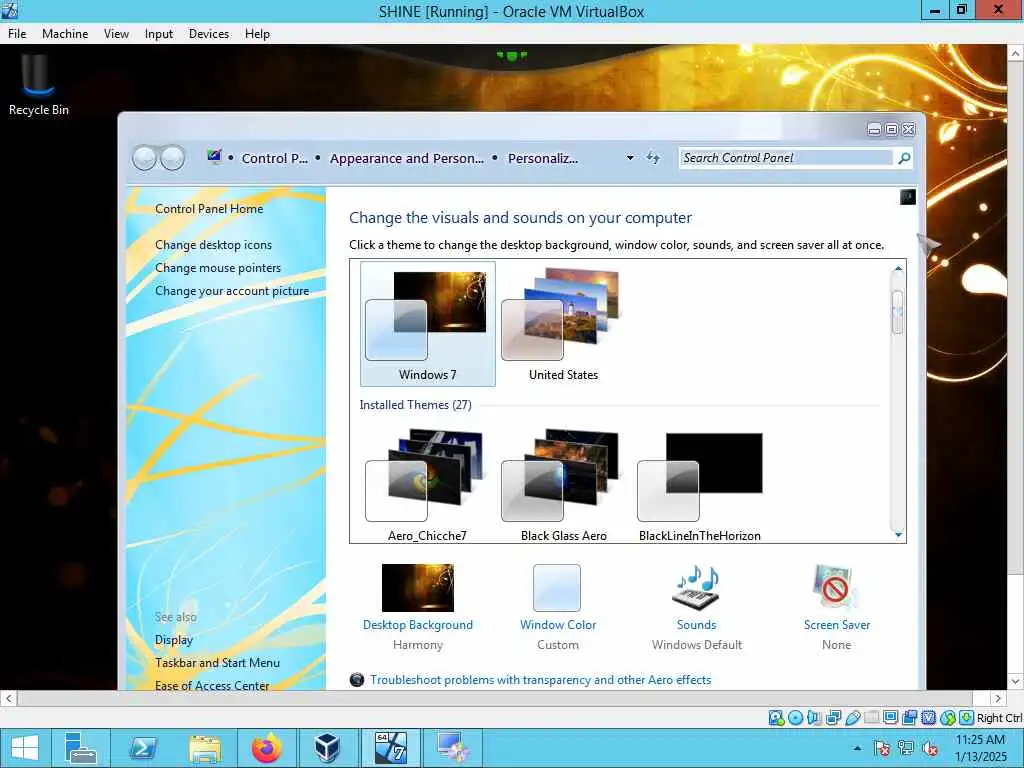Open Change your account picture link
The image size is (1024, 768).
click(x=232, y=291)
